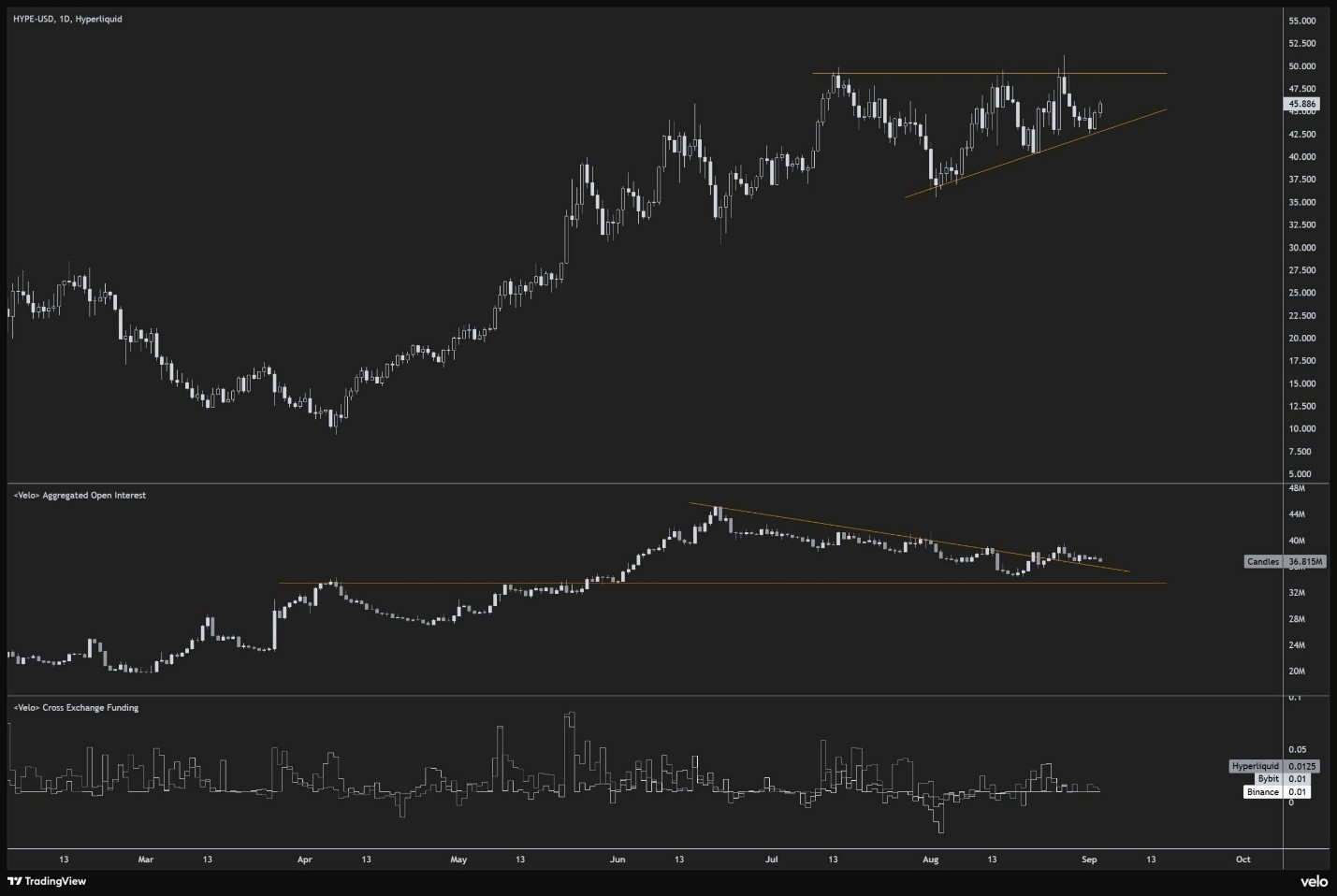1337x896 pixels.
Task: Click the current price tag 45.886
Action: (1301, 104)
